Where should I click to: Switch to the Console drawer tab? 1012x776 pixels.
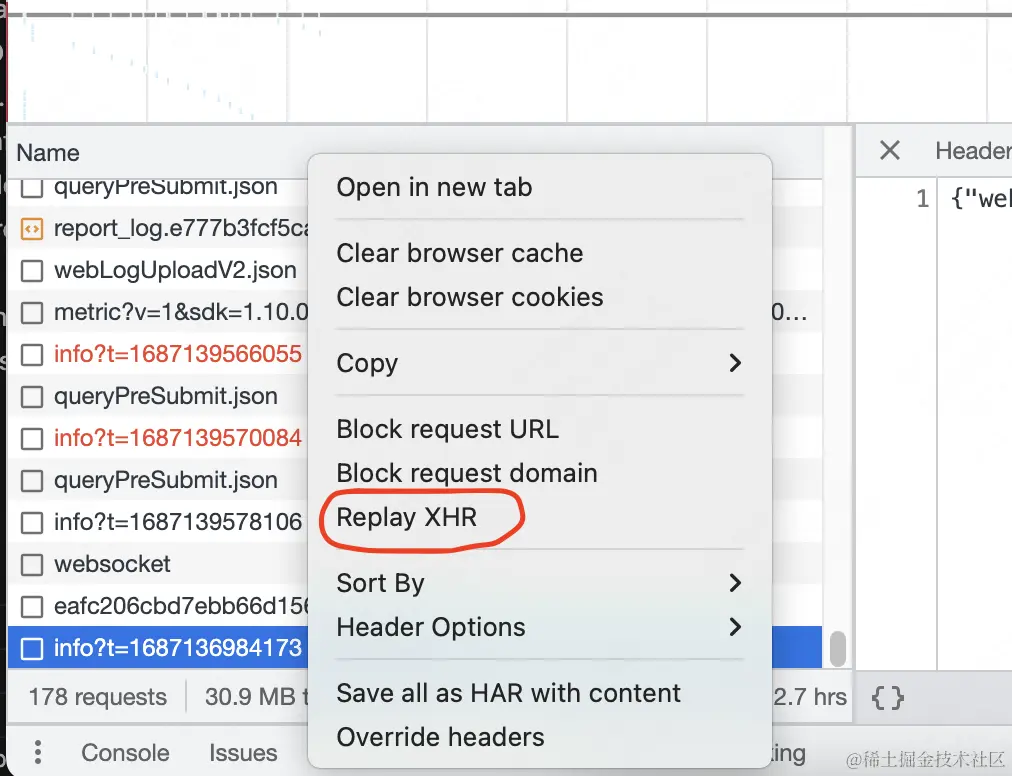(x=125, y=753)
